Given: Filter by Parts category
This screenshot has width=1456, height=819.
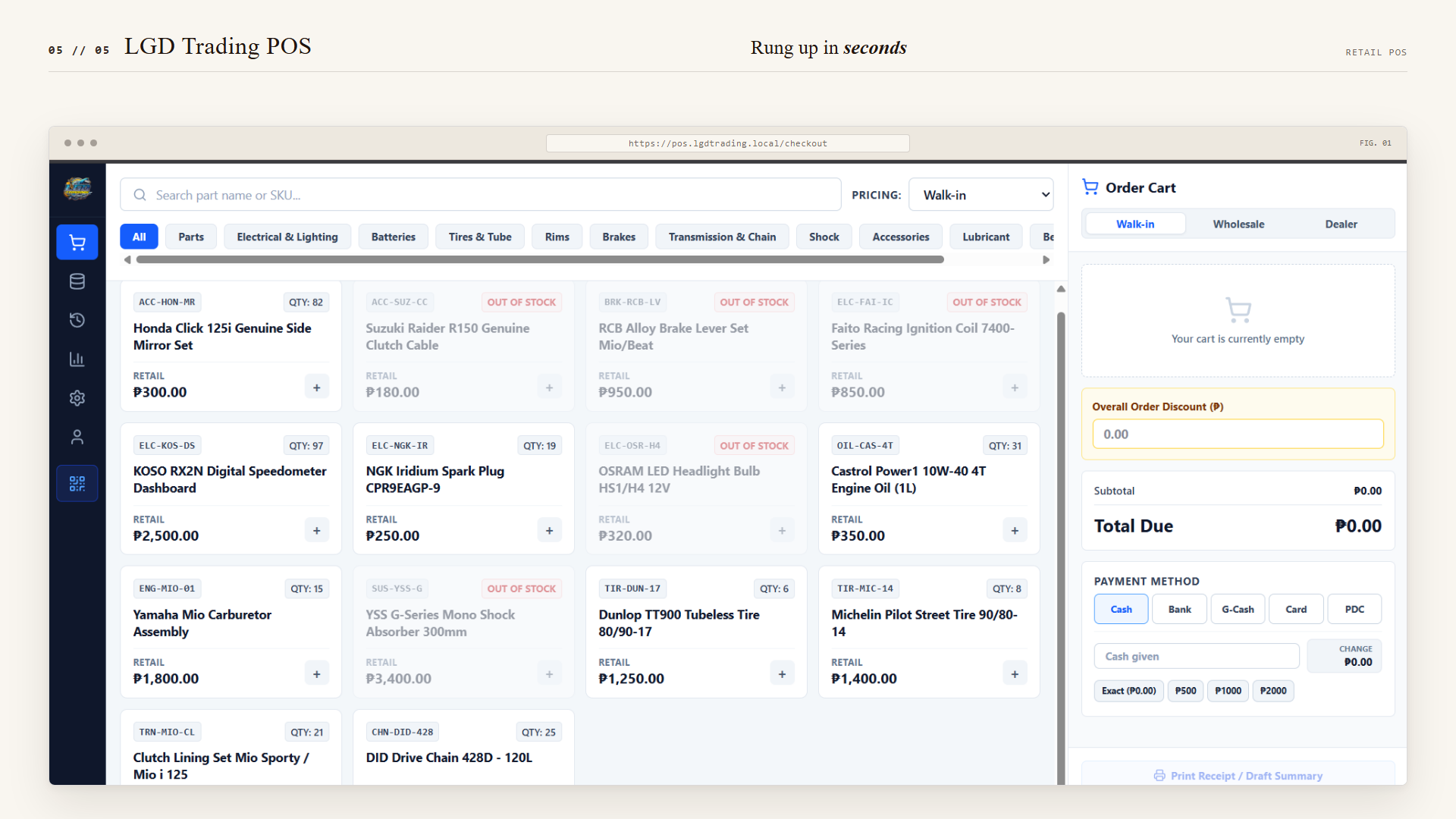Looking at the screenshot, I should click(191, 237).
